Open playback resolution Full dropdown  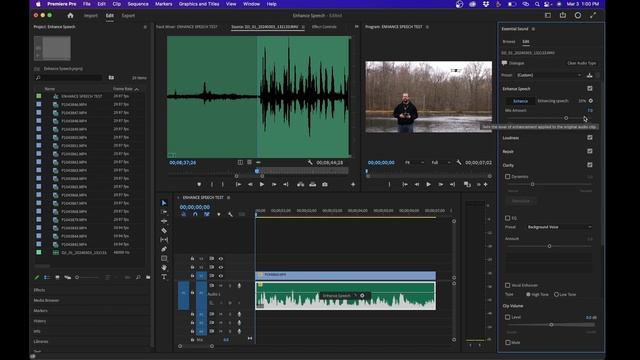441,162
